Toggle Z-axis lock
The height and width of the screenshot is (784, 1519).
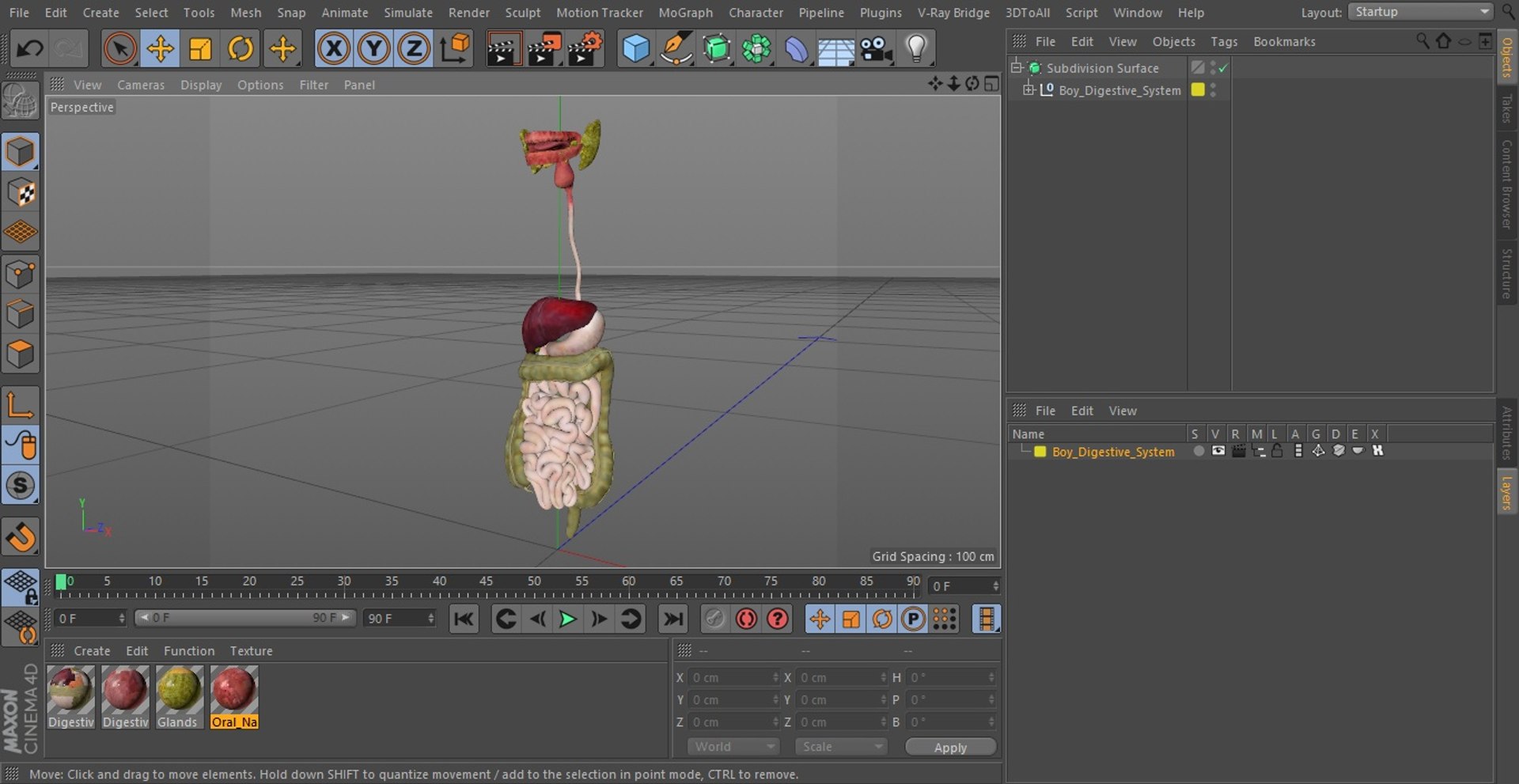pos(413,49)
